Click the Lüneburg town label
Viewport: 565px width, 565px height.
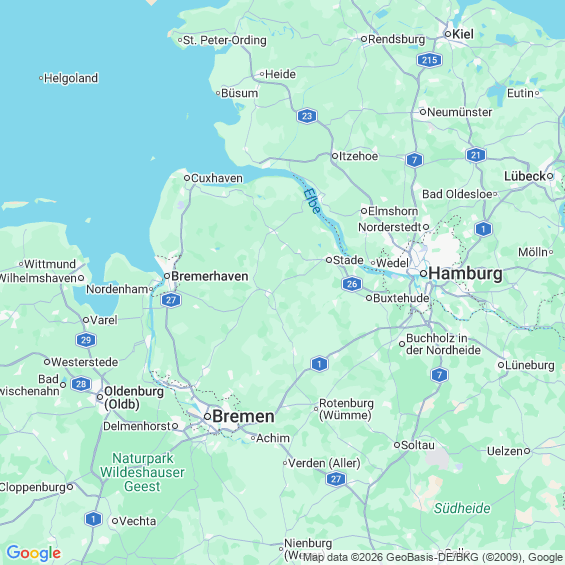[x=530, y=365]
